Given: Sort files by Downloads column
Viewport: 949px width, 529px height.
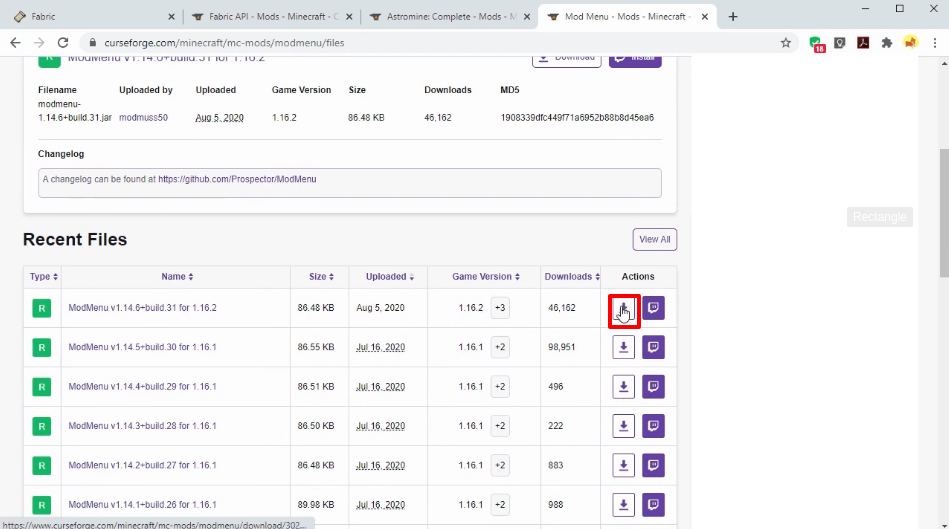Looking at the screenshot, I should [572, 277].
